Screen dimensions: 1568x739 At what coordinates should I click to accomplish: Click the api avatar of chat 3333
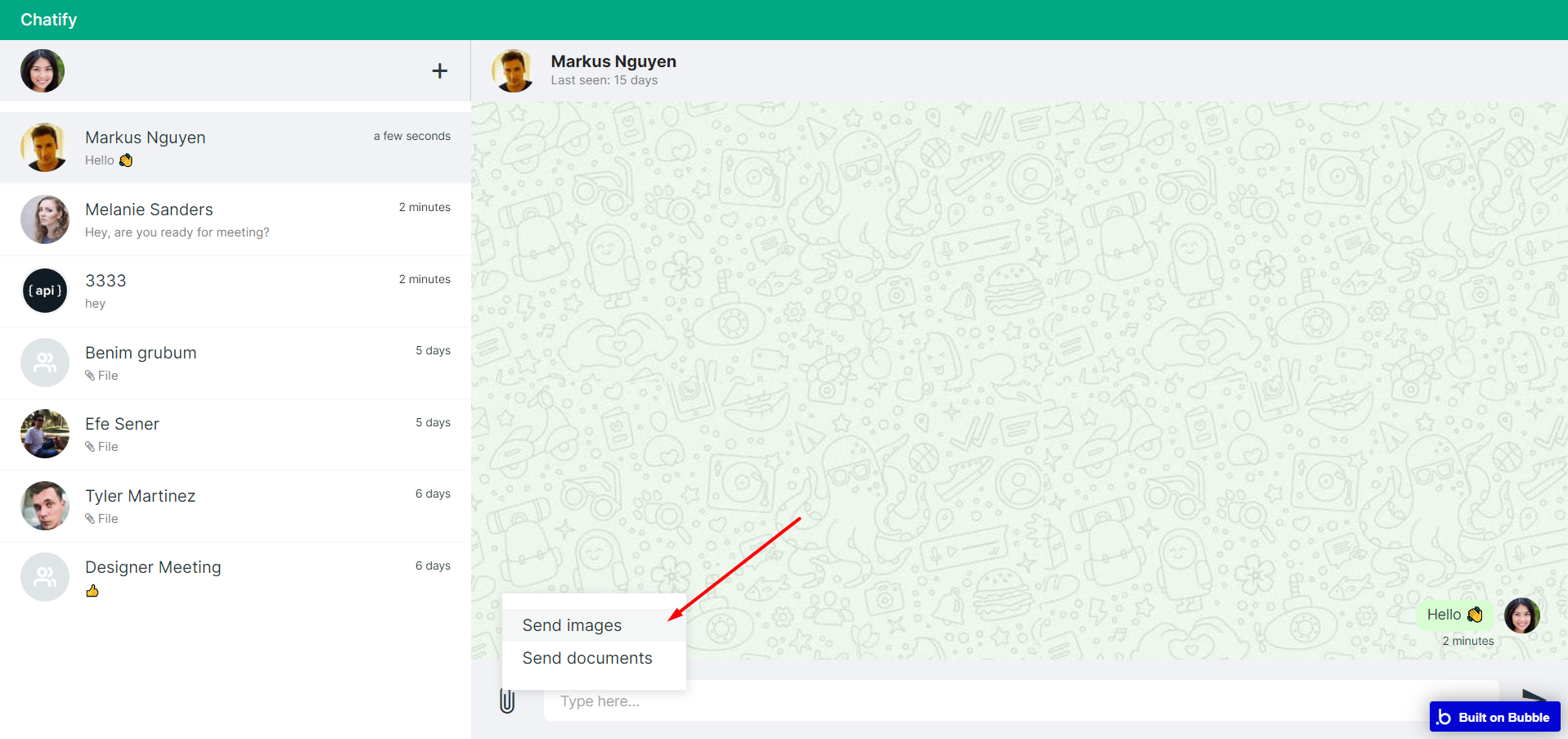44,291
